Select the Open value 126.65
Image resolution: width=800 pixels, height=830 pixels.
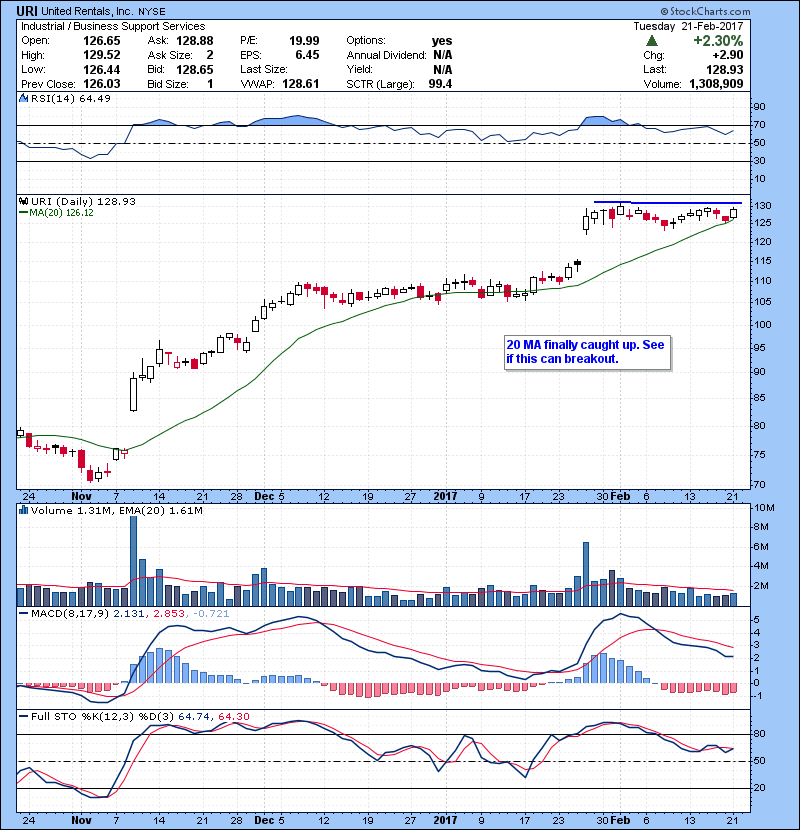click(x=102, y=41)
